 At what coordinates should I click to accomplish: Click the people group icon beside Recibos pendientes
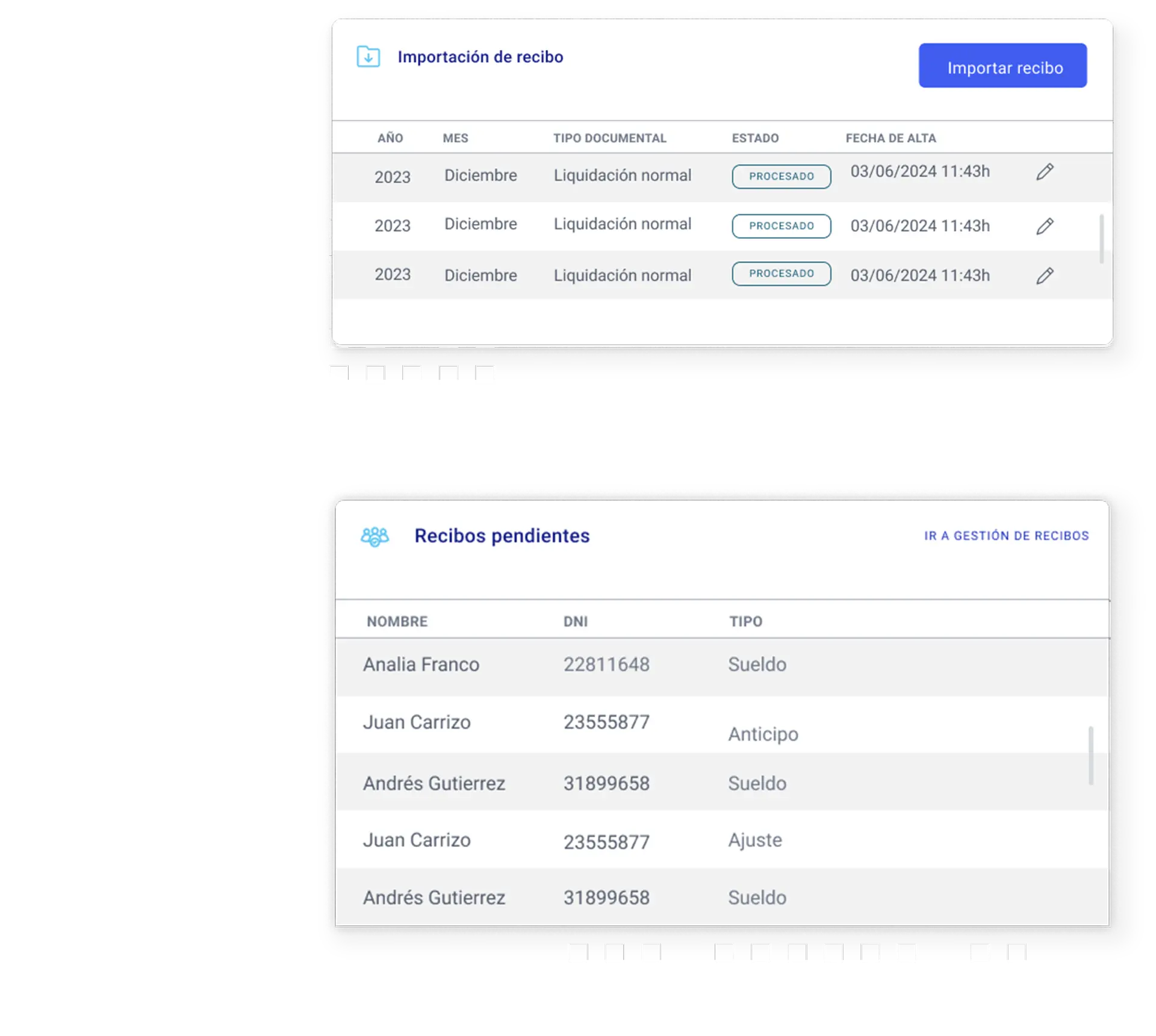coord(374,536)
